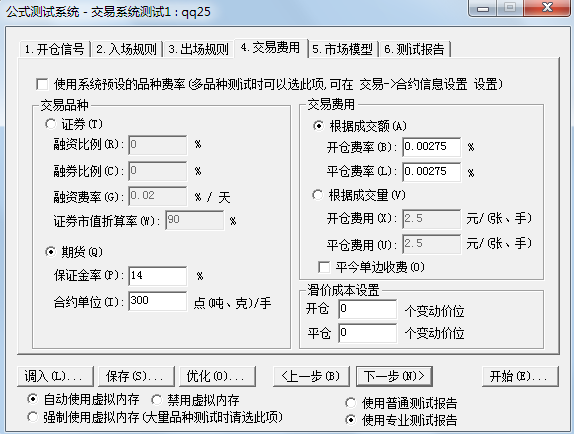Screen dimensions: 574x434
Task: Tick the 平今单边收费(O) checkbox
Action: click(324, 267)
